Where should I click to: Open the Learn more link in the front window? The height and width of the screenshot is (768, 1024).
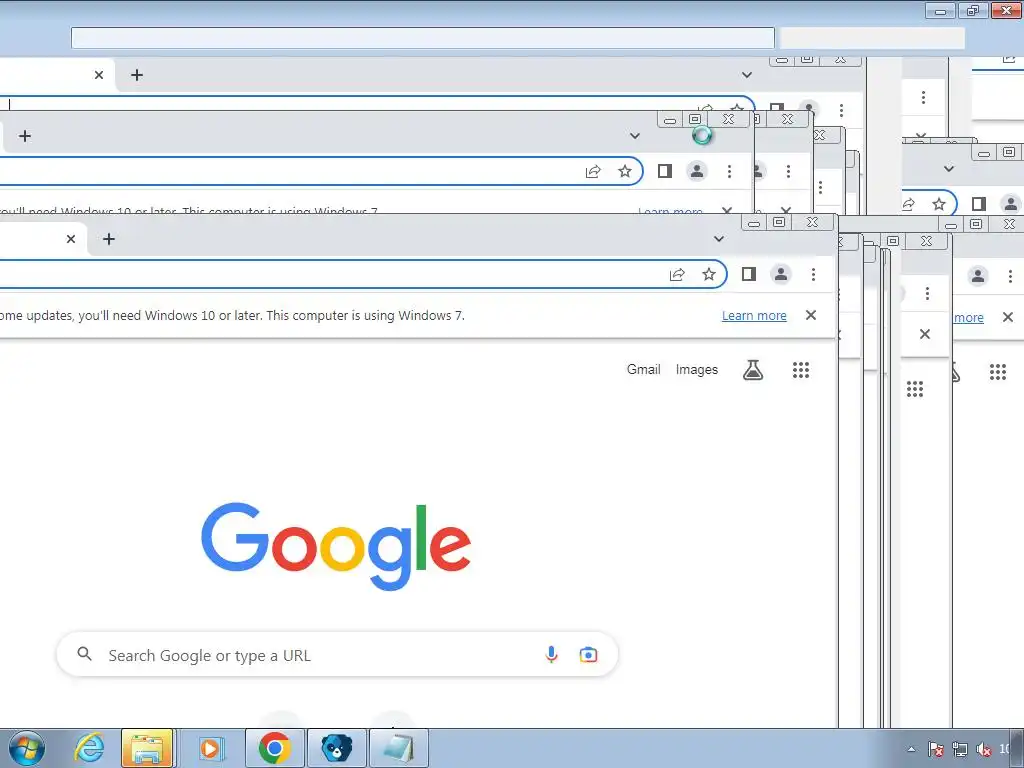pos(754,315)
